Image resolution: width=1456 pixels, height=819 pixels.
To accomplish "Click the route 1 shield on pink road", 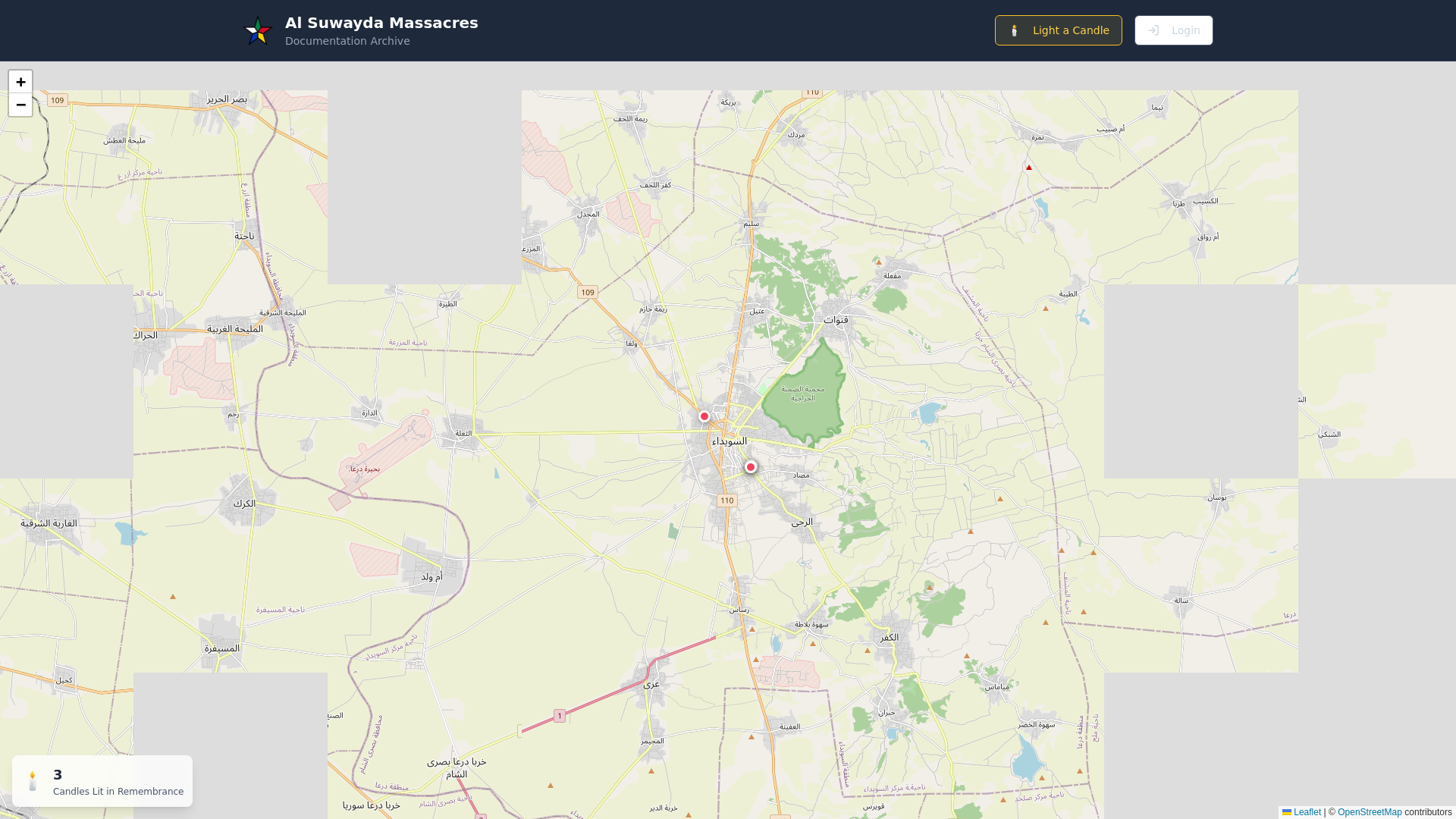I will (560, 716).
